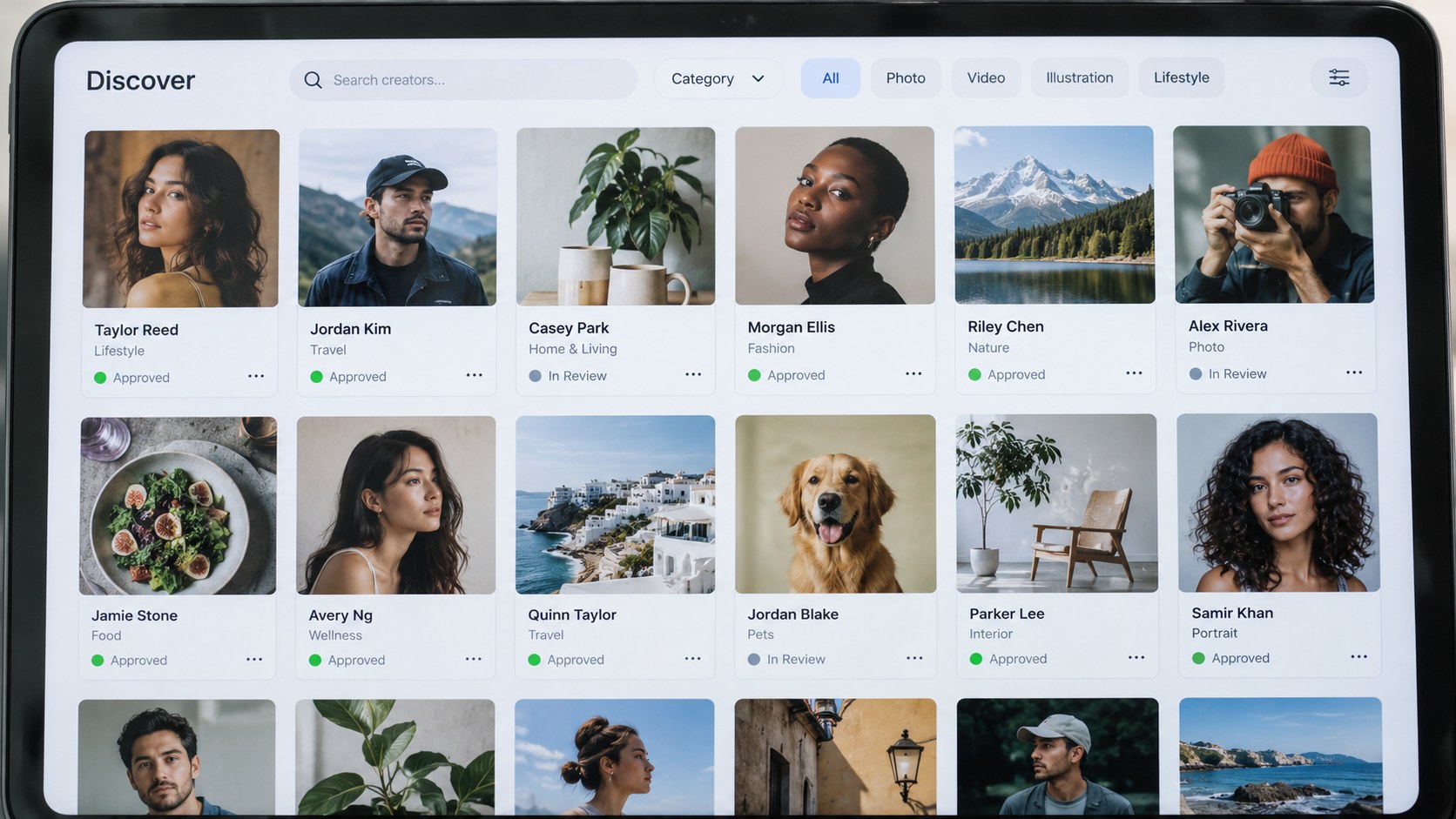1456x819 pixels.
Task: Select the Photo filter tab
Action: pyautogui.click(x=906, y=77)
